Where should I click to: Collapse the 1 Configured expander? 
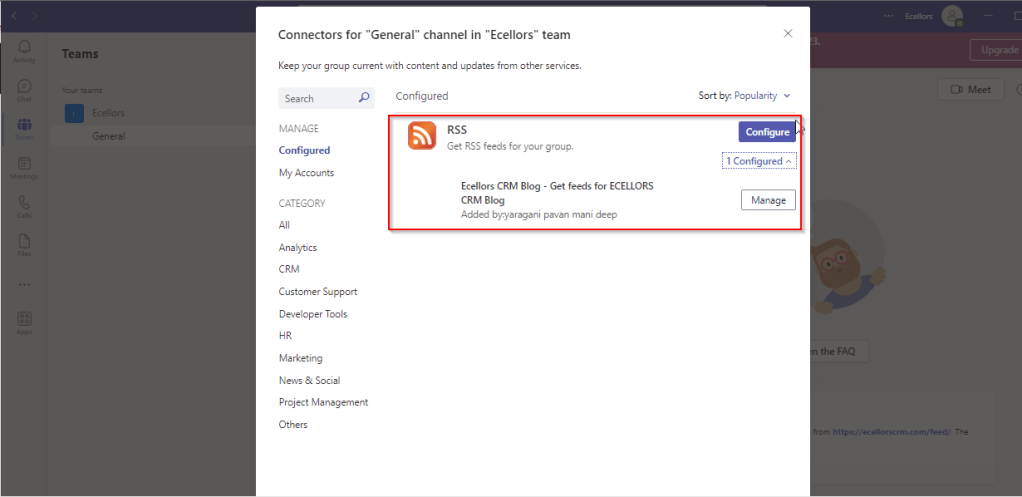pos(759,161)
